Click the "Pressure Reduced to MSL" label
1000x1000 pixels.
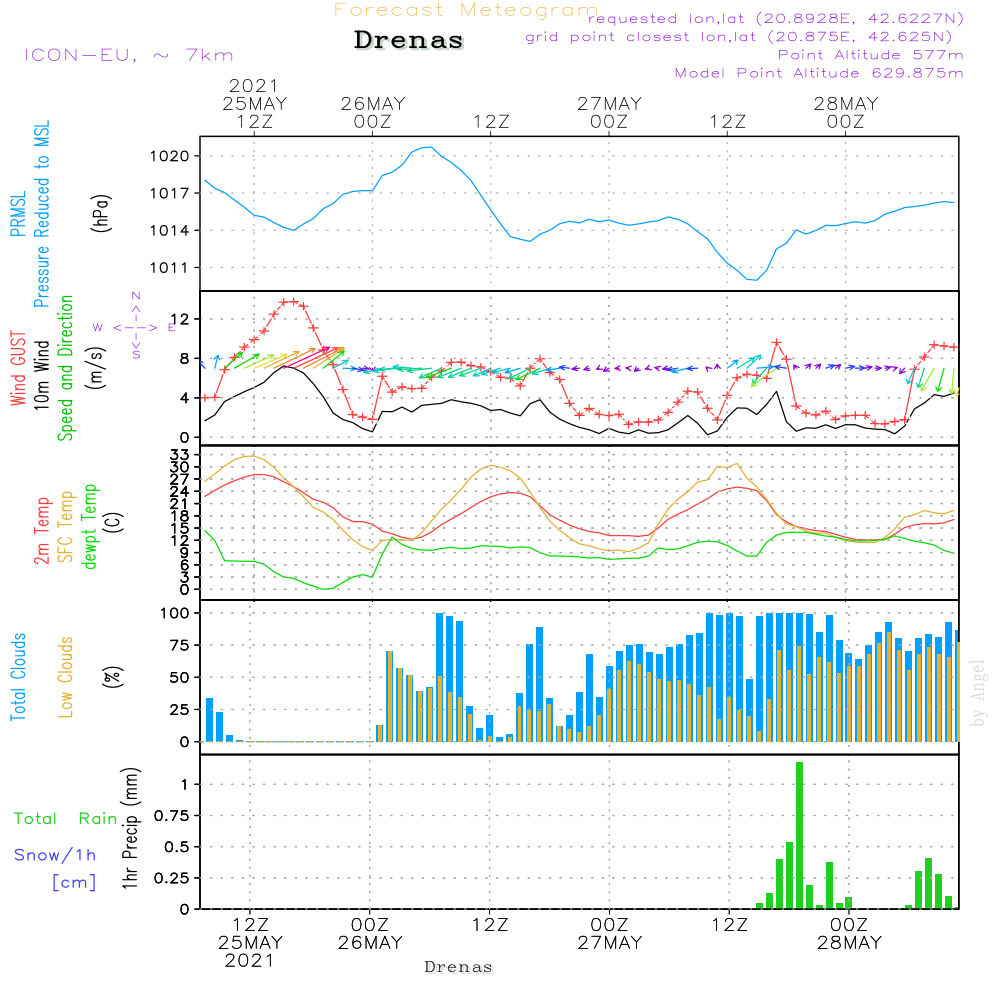41,214
